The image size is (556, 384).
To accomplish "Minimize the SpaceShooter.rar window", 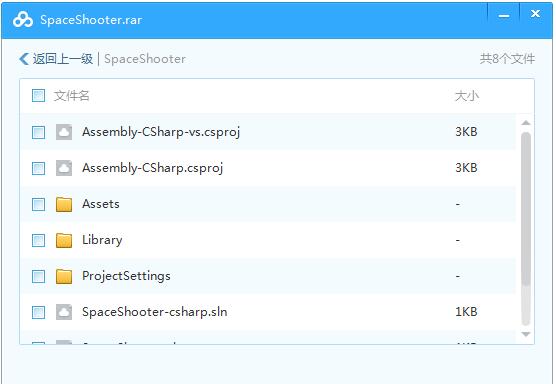I will [504, 16].
